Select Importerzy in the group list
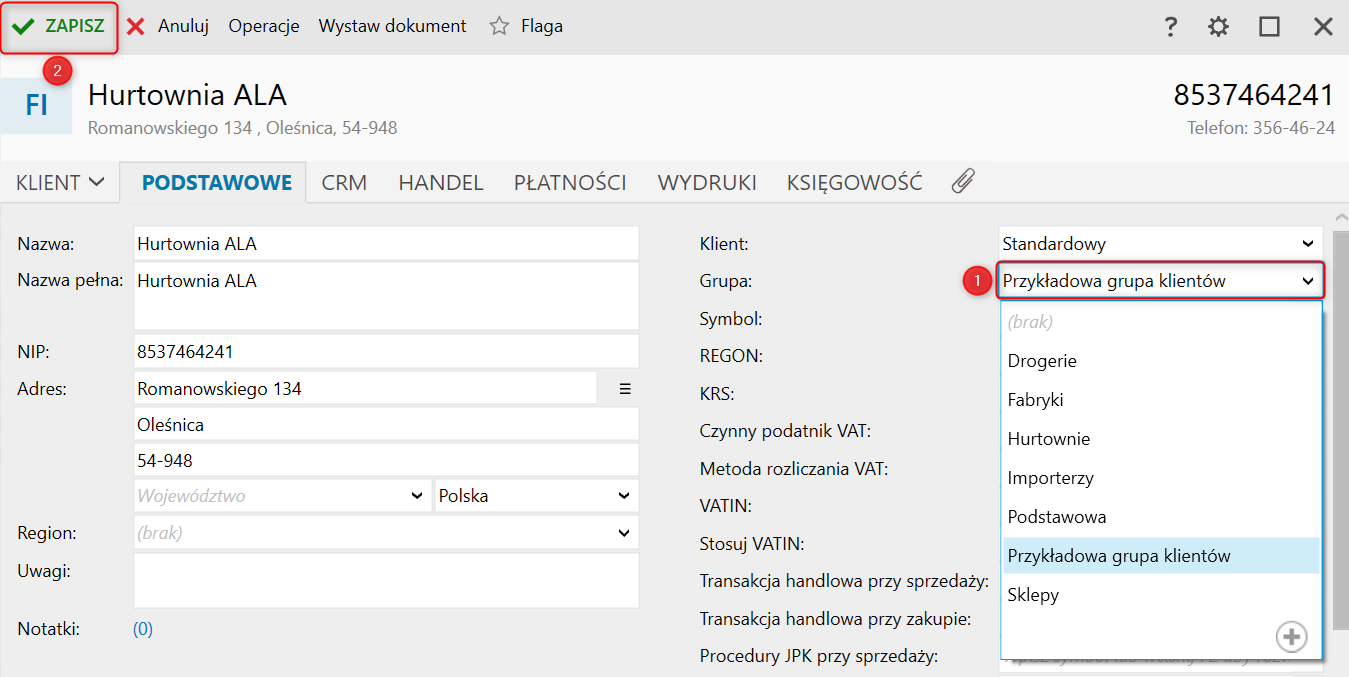Image resolution: width=1349 pixels, height=677 pixels. 1161,477
